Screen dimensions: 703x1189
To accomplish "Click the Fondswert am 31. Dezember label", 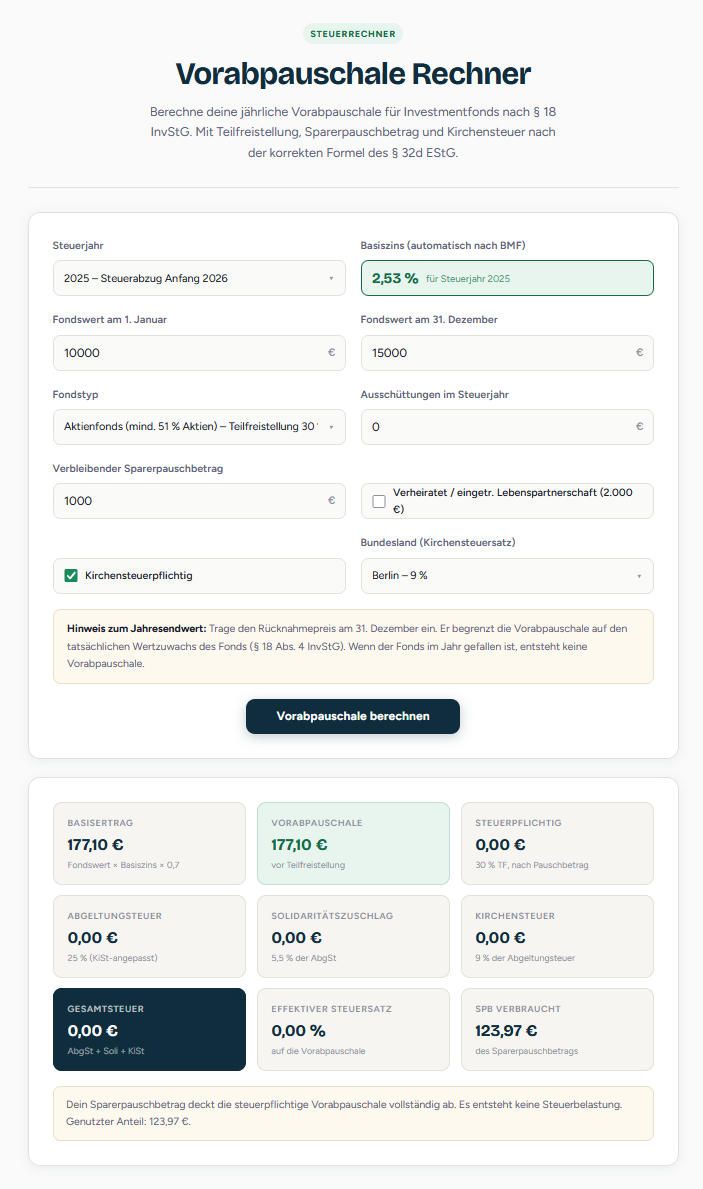I will coord(429,319).
